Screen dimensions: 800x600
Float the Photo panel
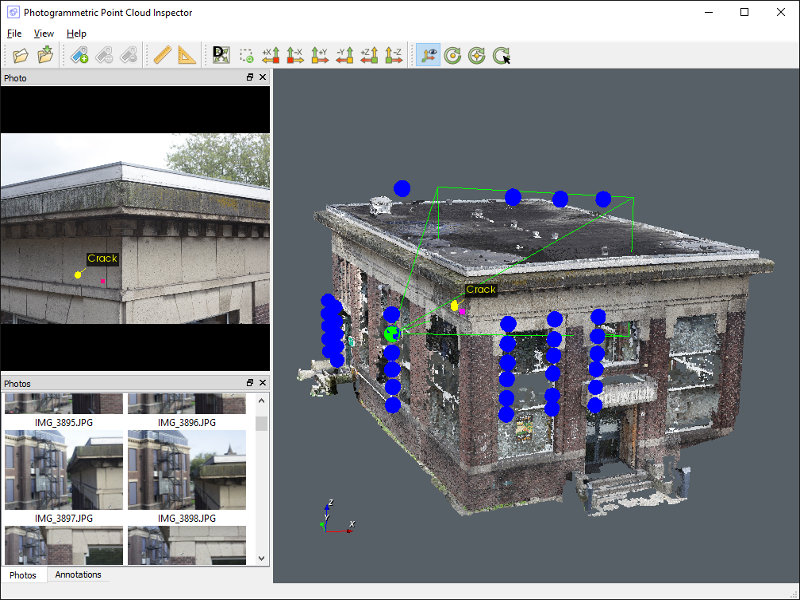pos(249,77)
